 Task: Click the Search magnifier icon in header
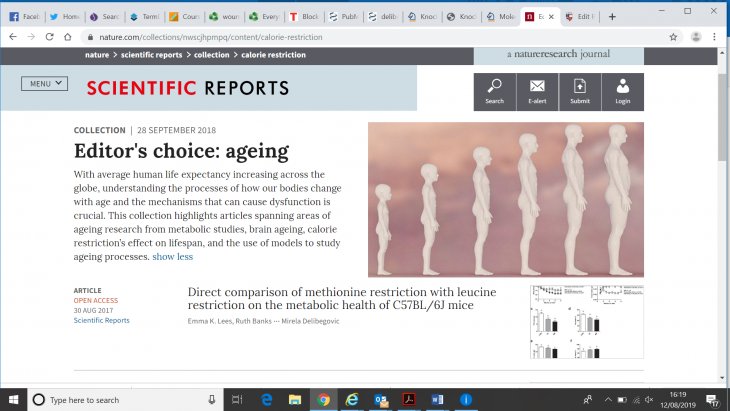click(x=494, y=91)
